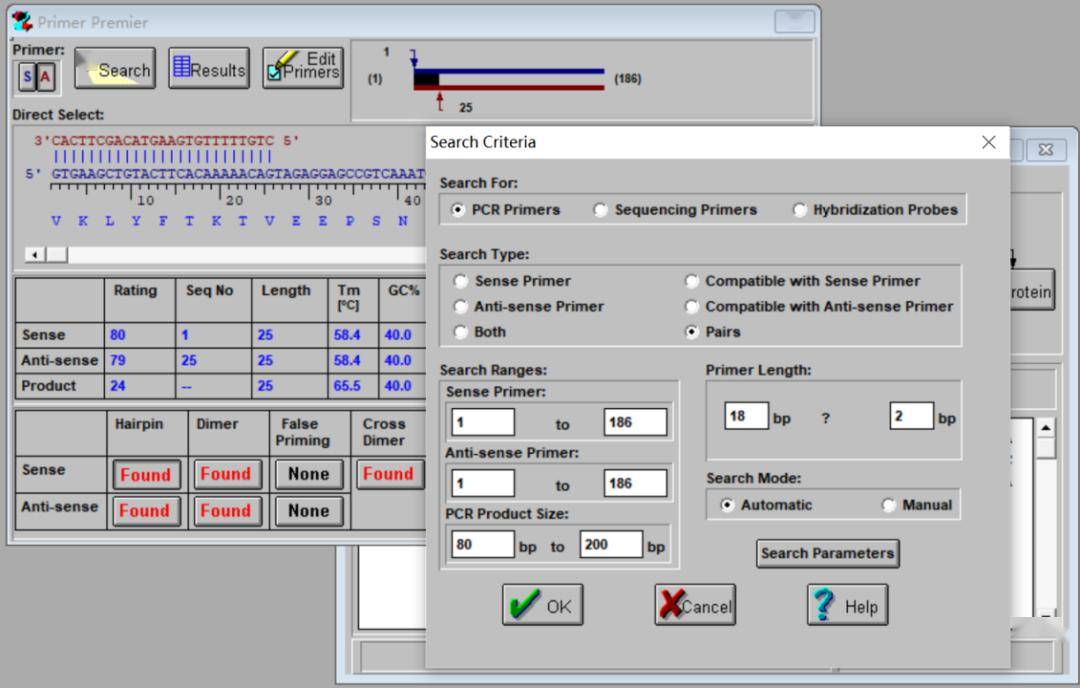Open Help with question mark button
This screenshot has width=1080, height=688.
(847, 606)
